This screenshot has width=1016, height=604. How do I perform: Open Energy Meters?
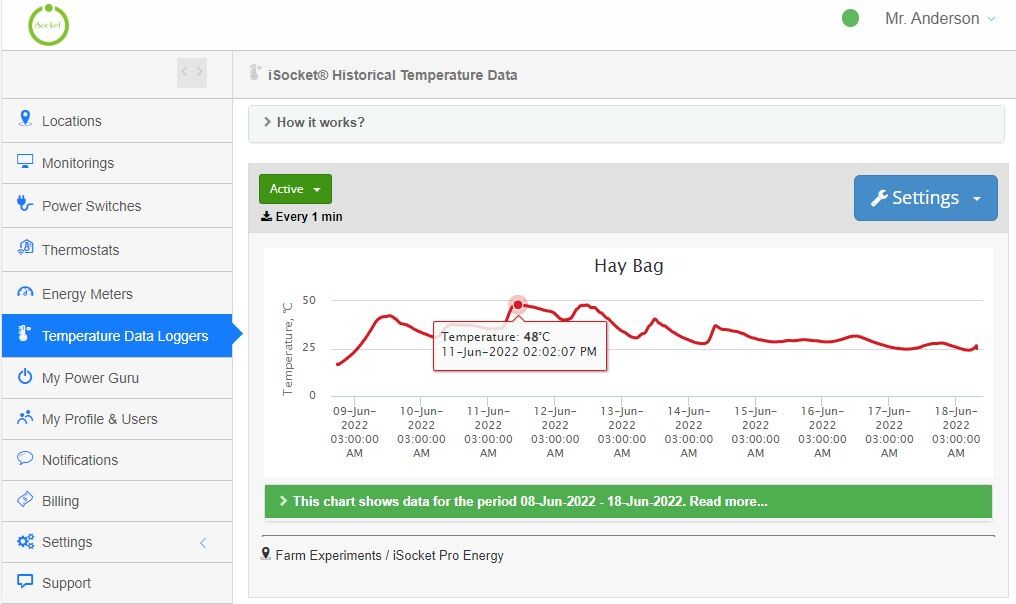[117, 294]
